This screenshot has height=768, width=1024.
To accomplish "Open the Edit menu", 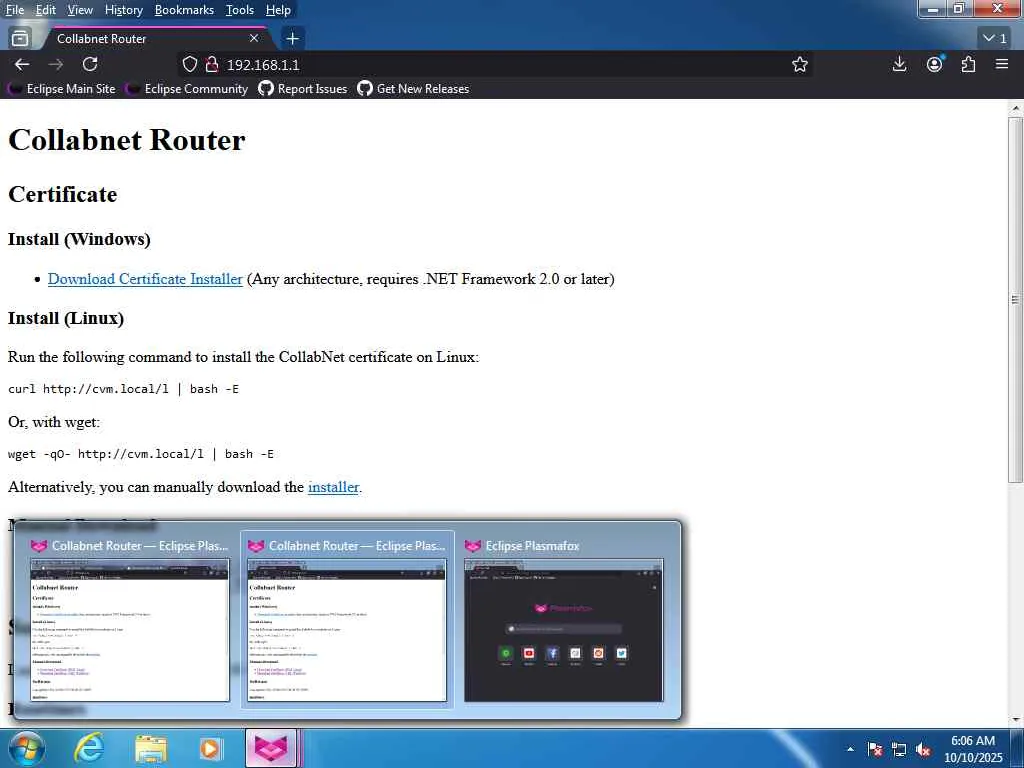I will pyautogui.click(x=45, y=10).
